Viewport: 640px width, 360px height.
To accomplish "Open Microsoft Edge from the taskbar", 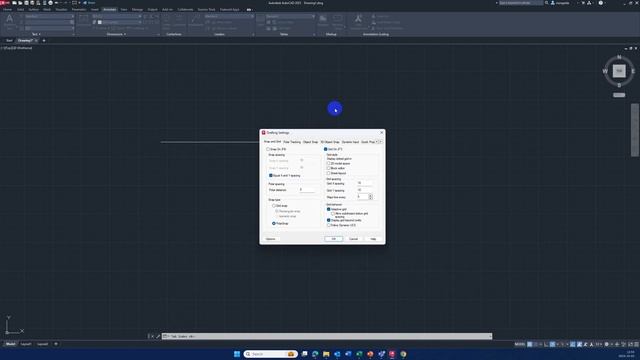I will point(315,354).
